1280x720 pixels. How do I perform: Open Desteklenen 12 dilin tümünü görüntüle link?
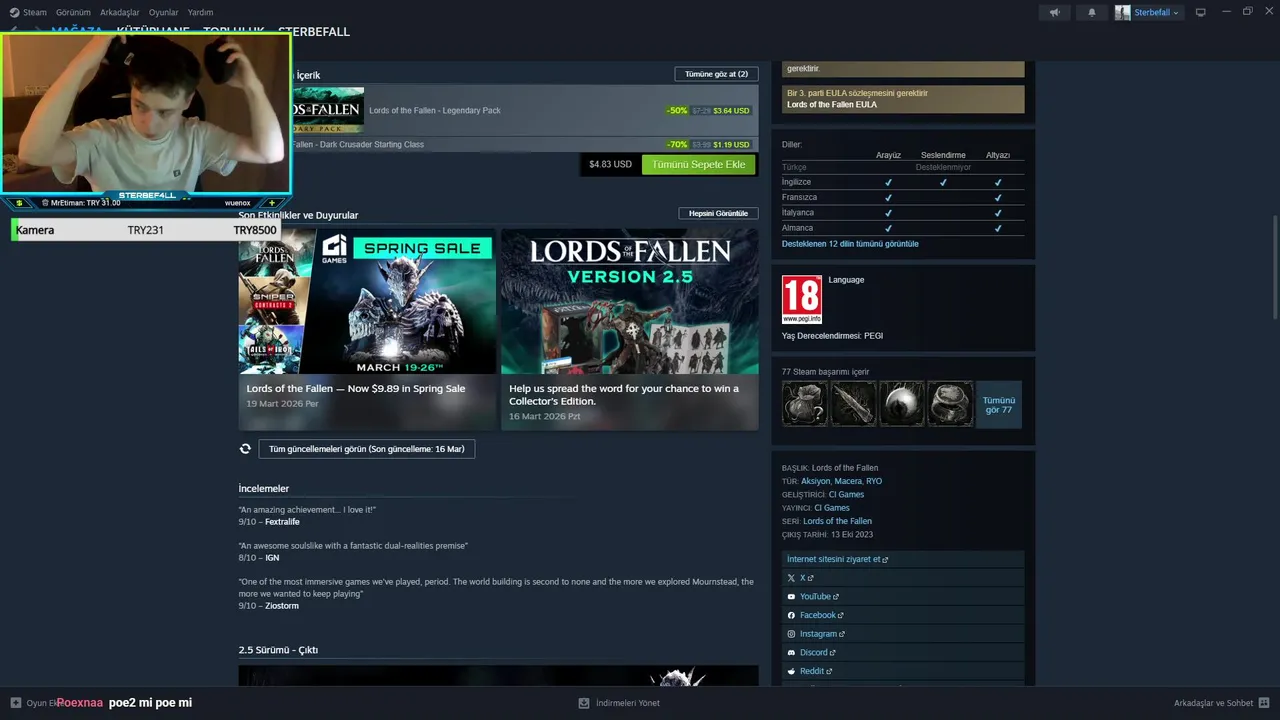click(850, 244)
